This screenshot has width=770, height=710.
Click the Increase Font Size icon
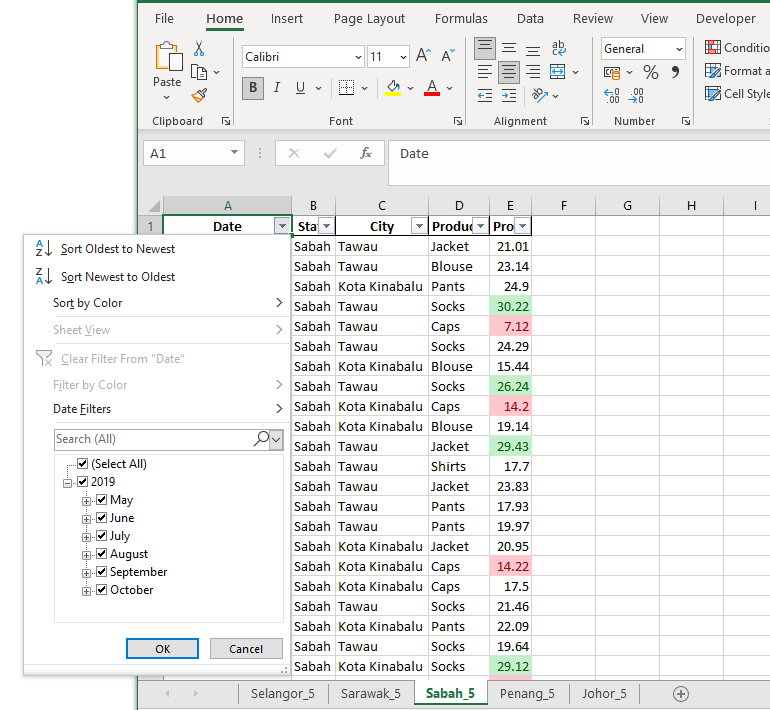click(x=424, y=57)
